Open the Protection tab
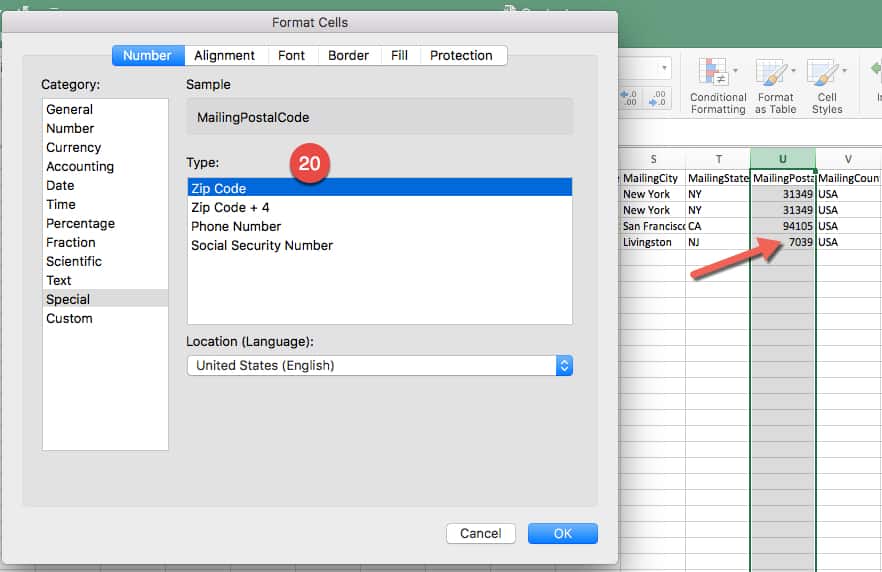882x572 pixels. click(x=462, y=55)
